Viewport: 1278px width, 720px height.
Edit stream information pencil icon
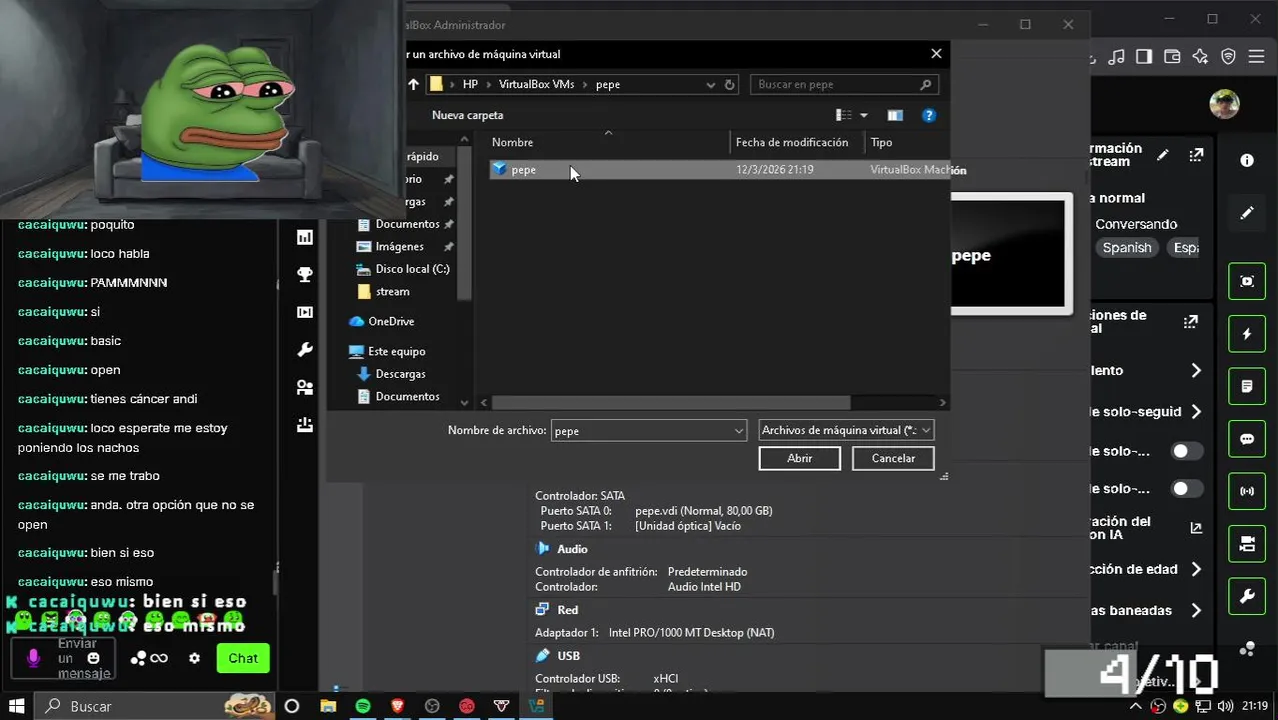pos(1162,155)
